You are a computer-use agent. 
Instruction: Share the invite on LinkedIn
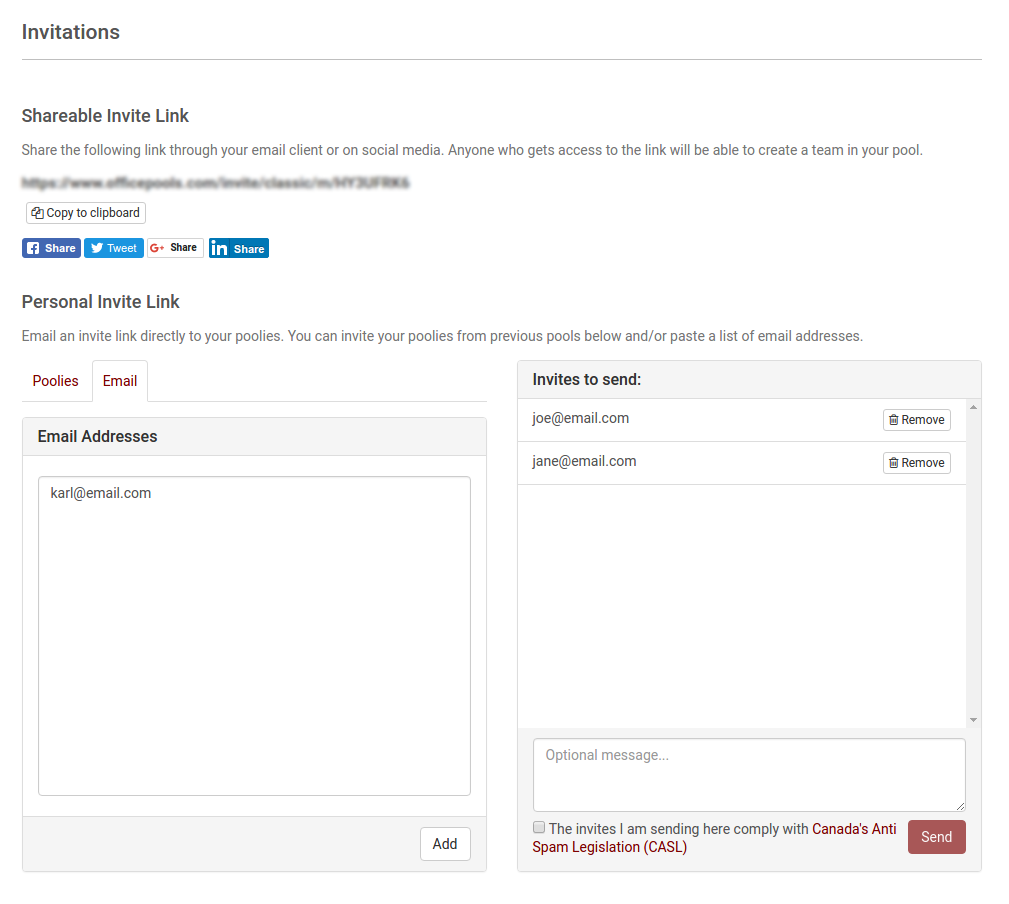coord(238,248)
